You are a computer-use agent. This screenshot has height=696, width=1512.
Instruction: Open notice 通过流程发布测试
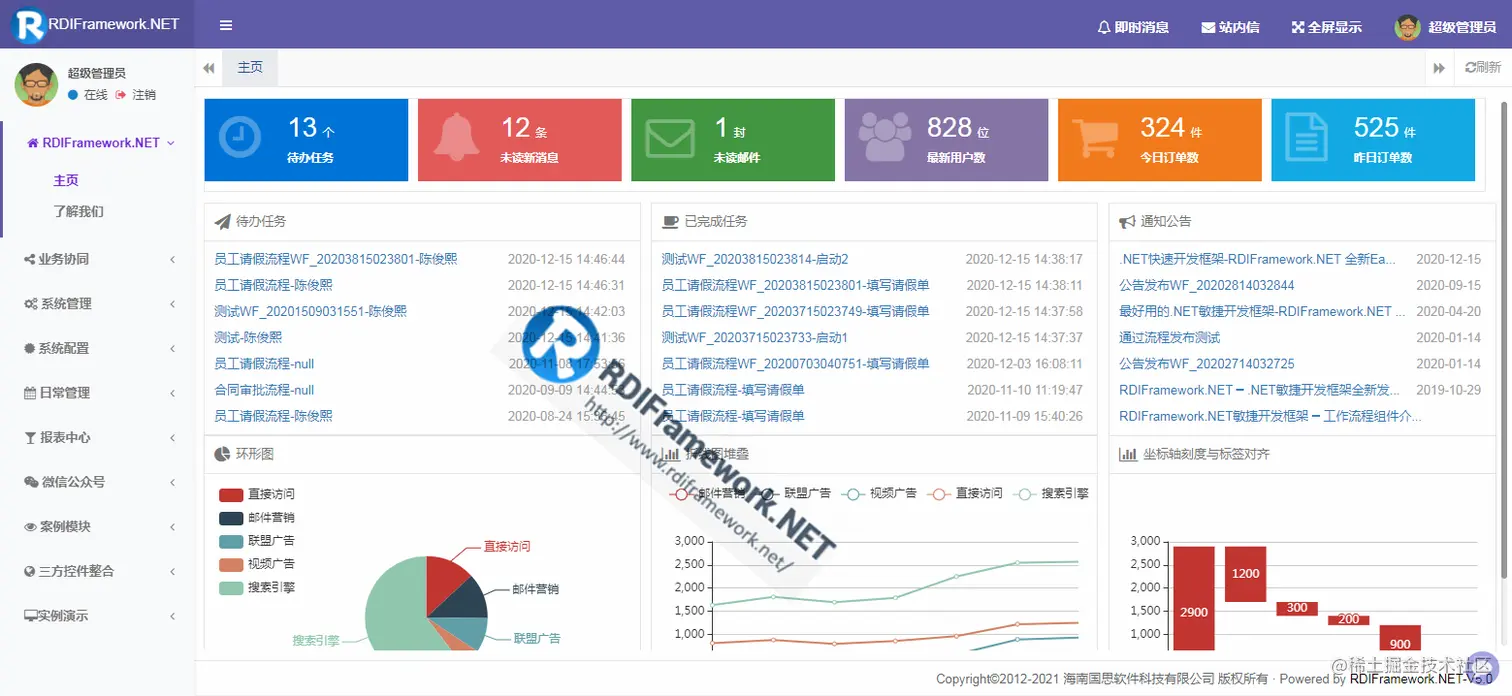point(1170,338)
